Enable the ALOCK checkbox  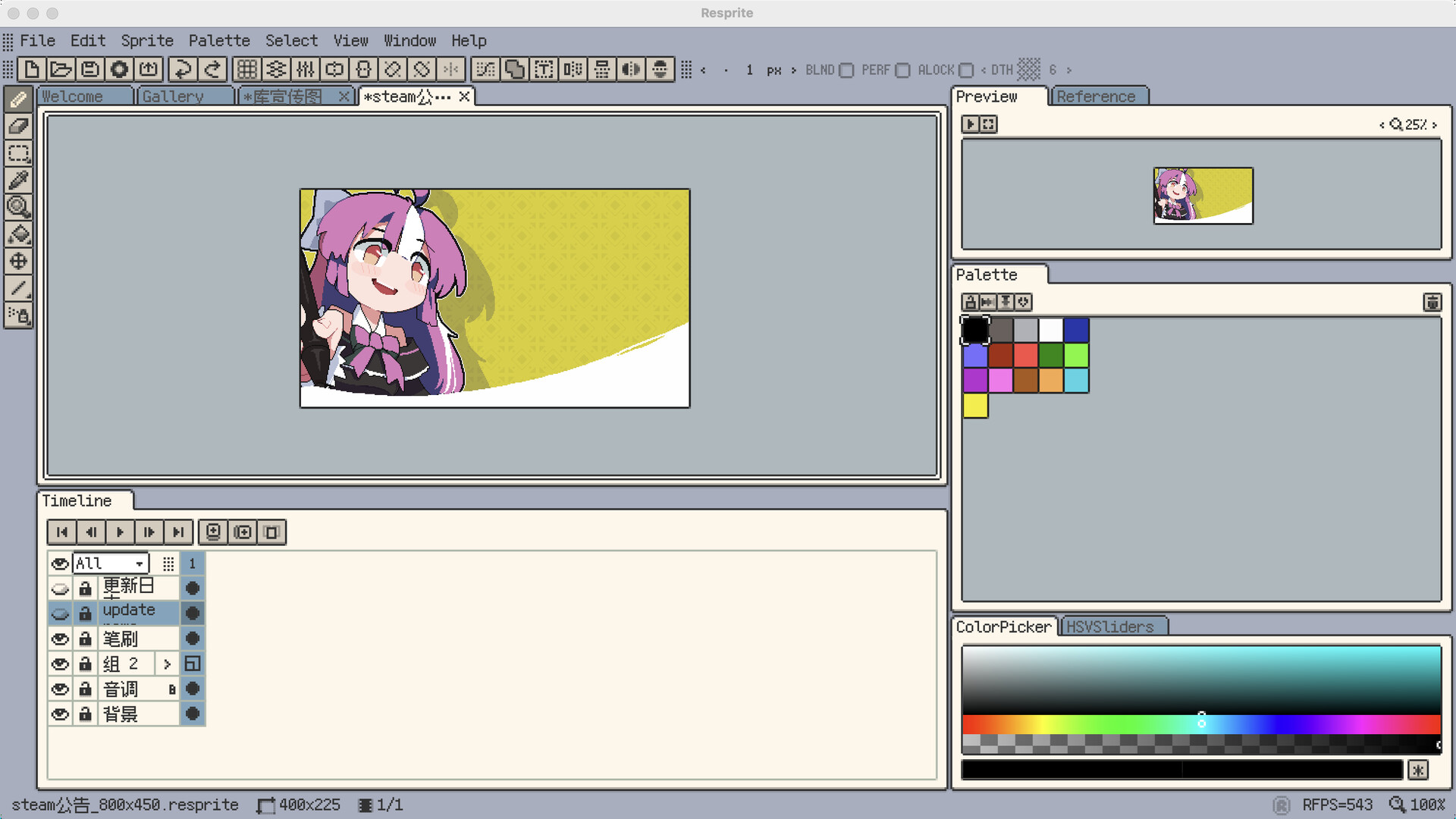[x=966, y=71]
